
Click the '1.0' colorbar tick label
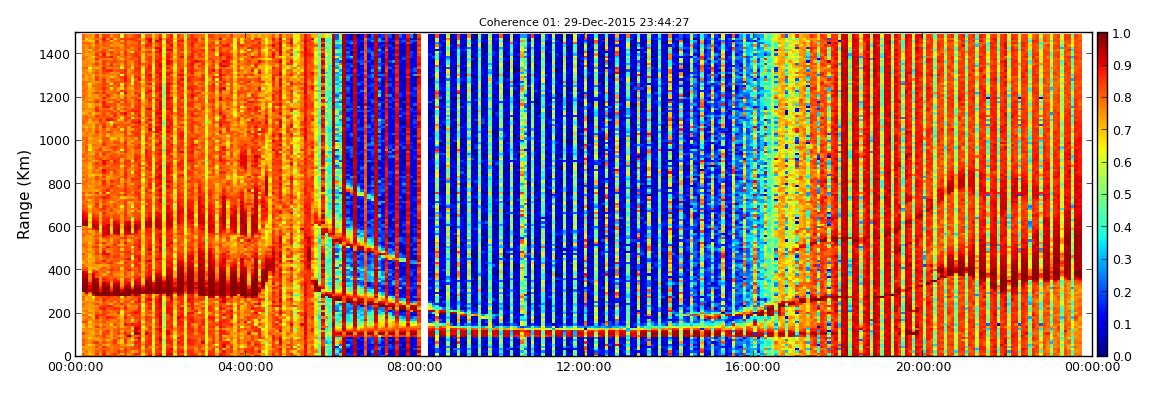pos(1122,34)
